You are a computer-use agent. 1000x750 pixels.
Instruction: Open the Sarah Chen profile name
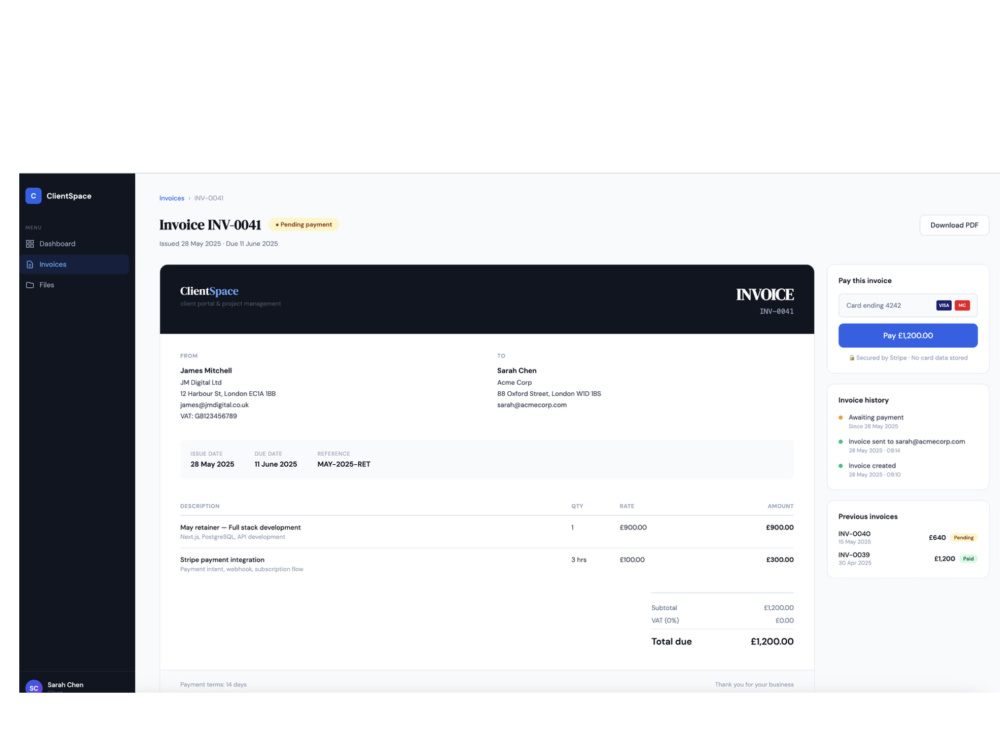65,684
